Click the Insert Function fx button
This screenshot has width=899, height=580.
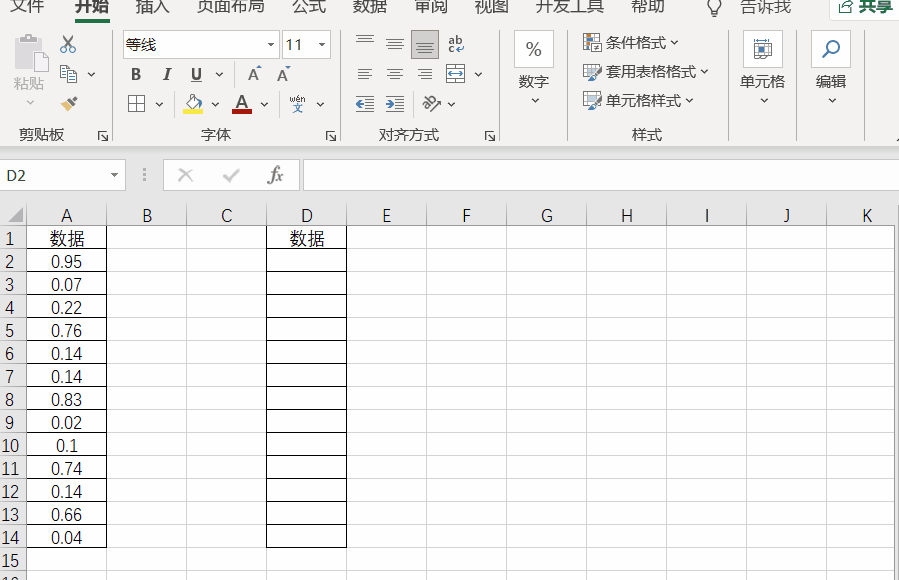coord(275,175)
